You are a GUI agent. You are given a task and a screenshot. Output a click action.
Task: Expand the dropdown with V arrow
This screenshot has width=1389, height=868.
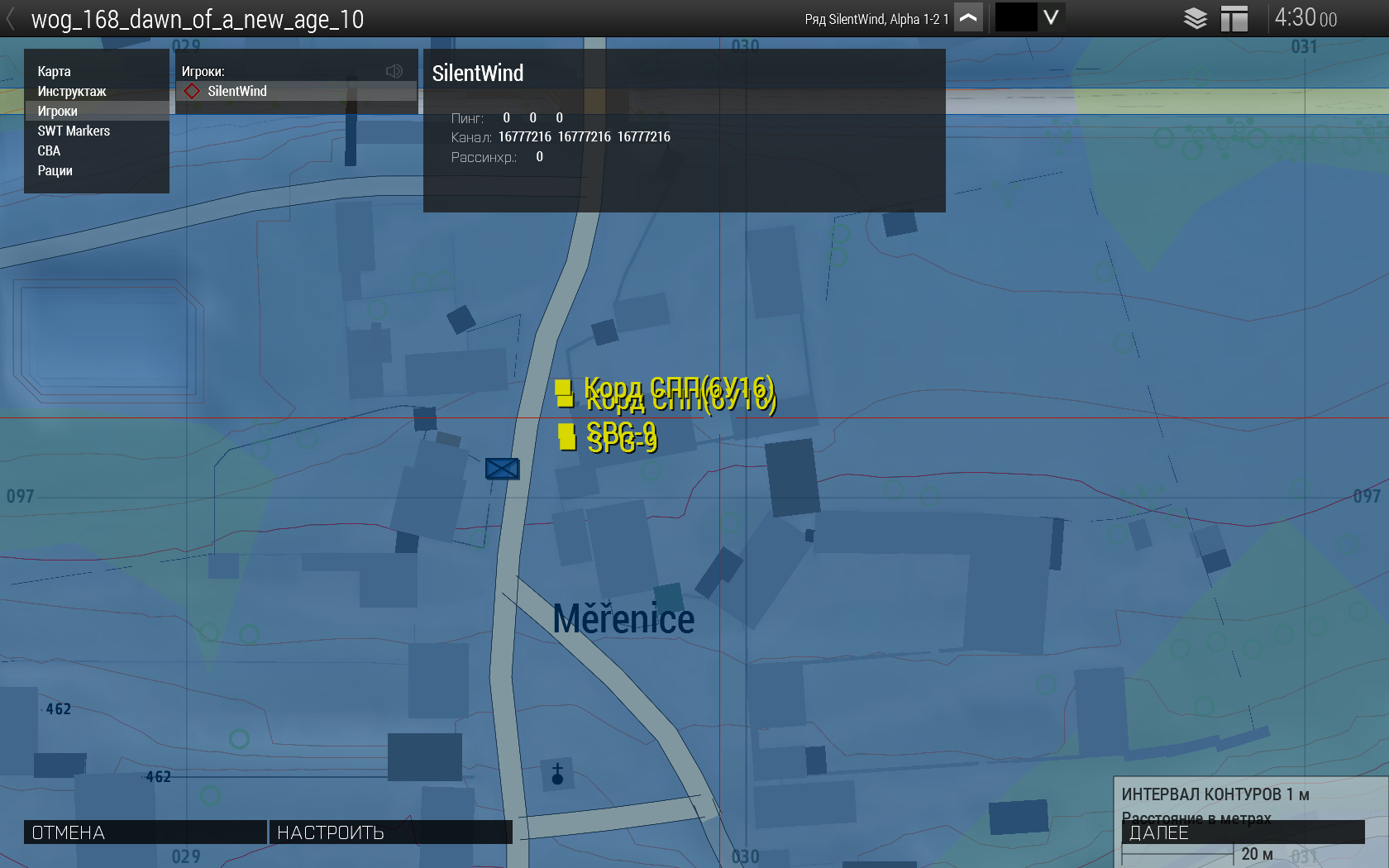point(1051,17)
